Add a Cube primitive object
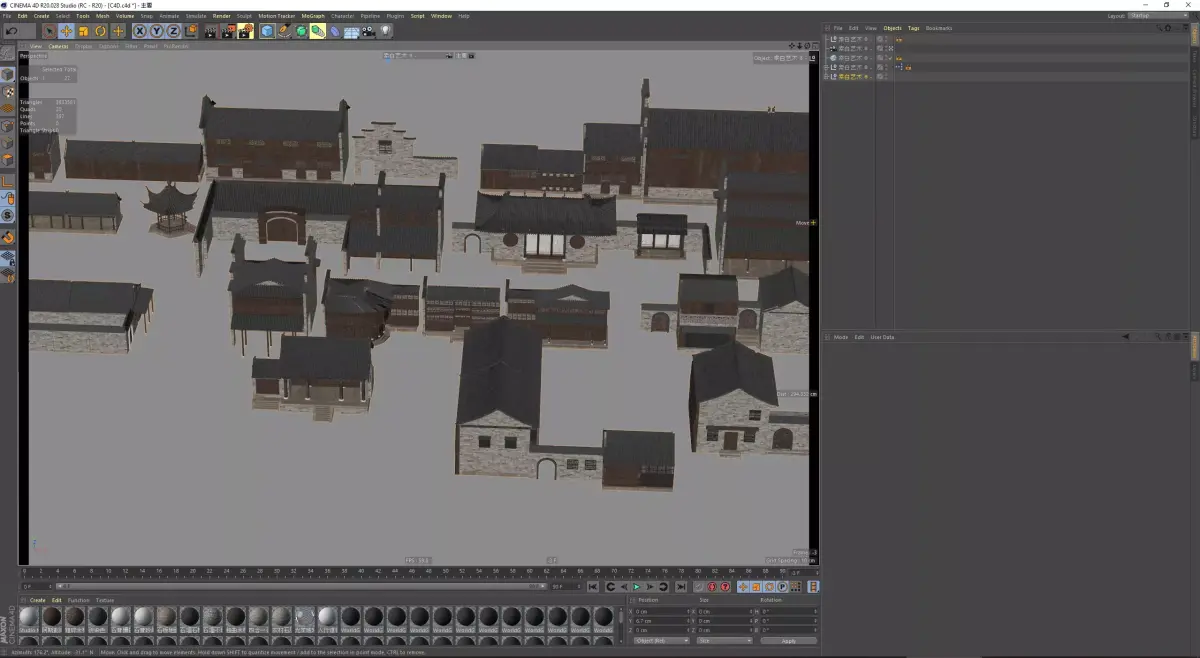The height and width of the screenshot is (658, 1200). point(267,31)
